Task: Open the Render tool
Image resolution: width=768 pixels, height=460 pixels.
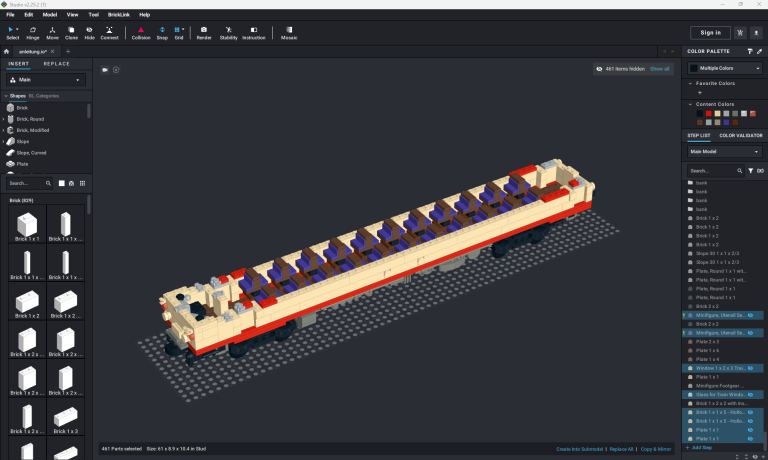Action: click(x=204, y=32)
